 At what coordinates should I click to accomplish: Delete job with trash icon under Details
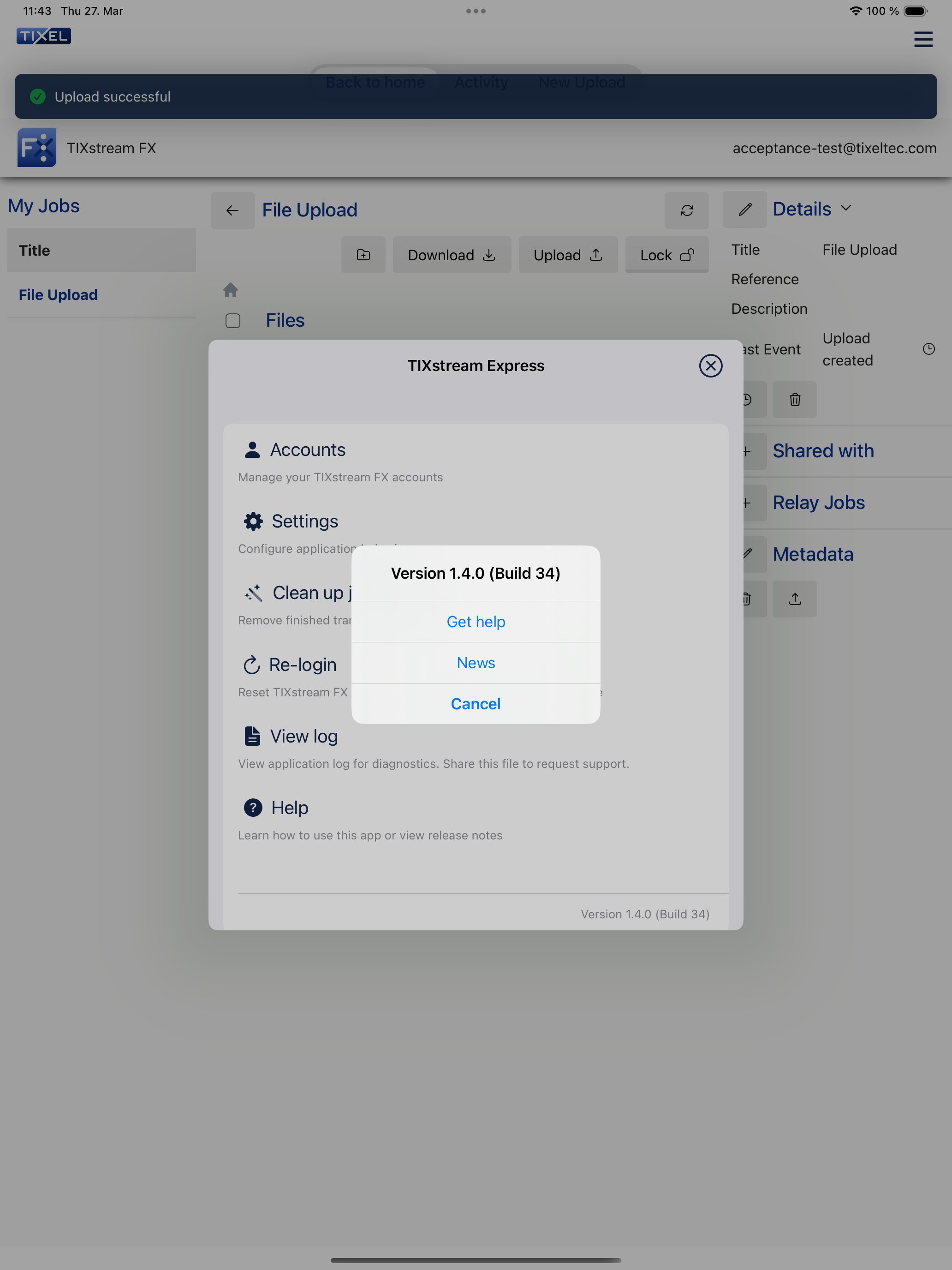pos(795,400)
